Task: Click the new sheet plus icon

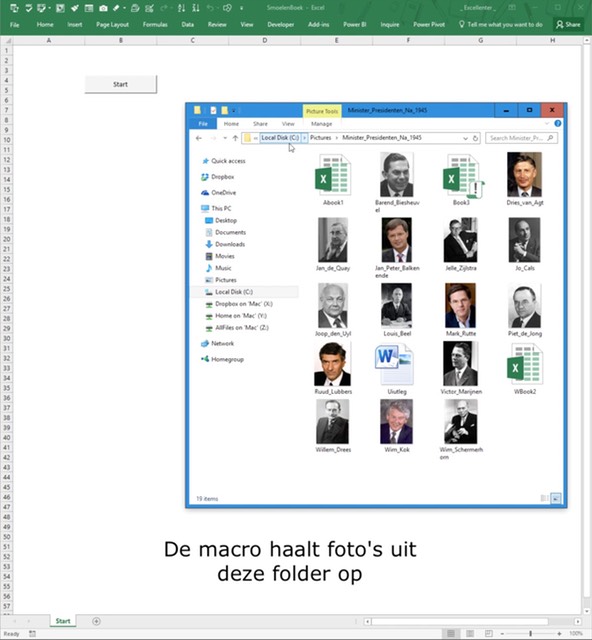Action: (96, 621)
